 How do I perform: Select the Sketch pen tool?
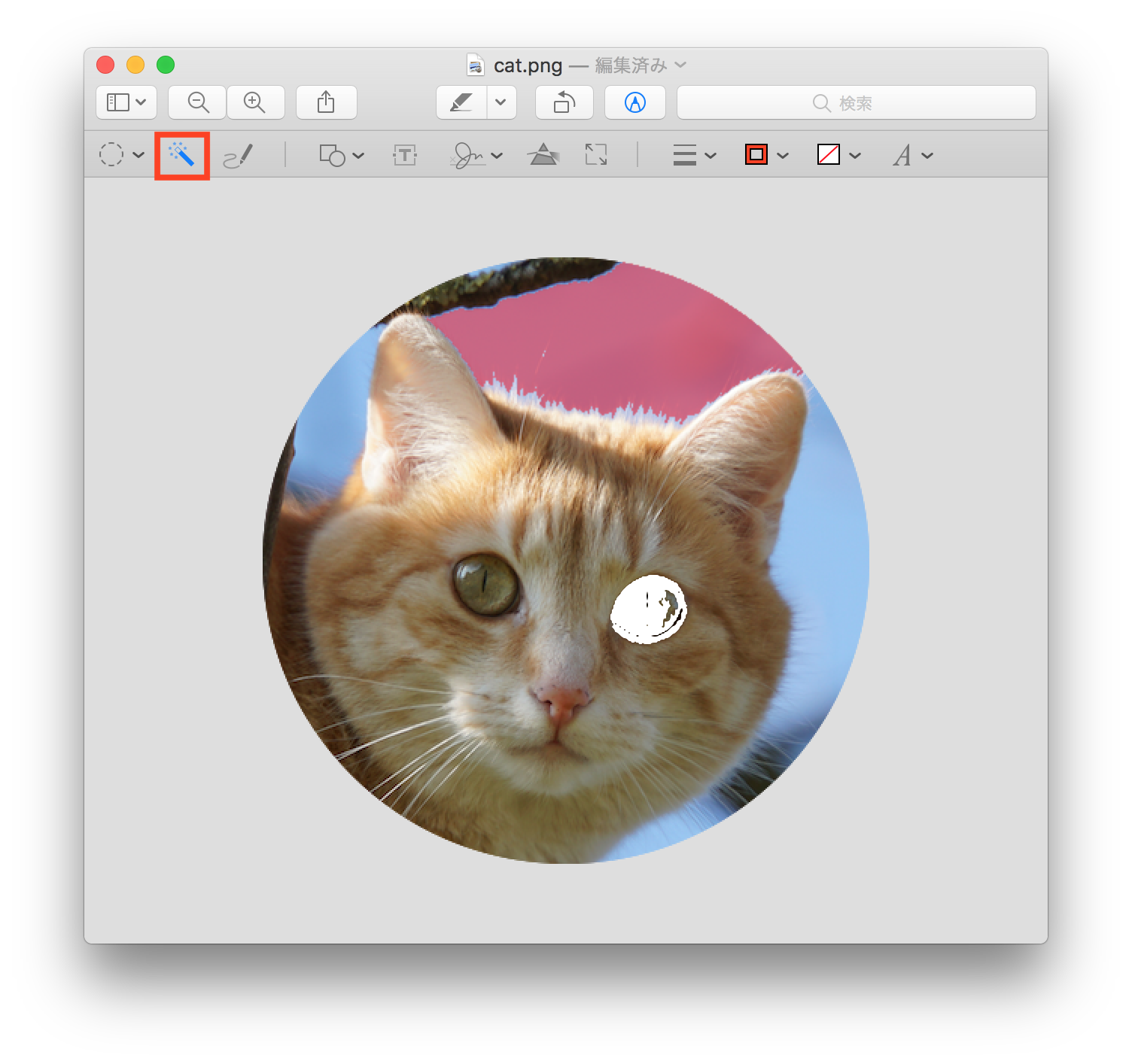pos(239,156)
